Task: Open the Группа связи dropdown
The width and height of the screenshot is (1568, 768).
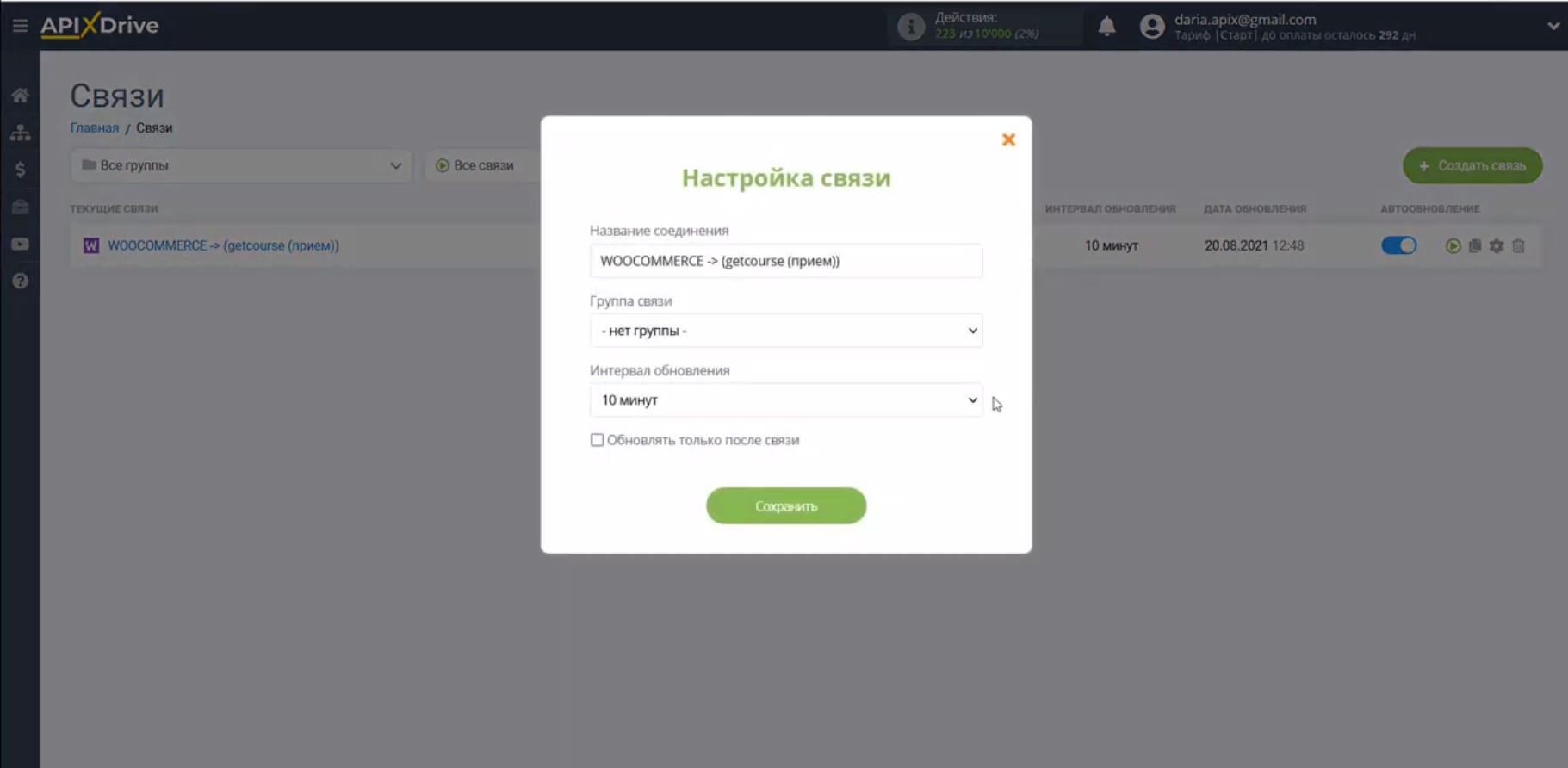Action: coord(786,331)
